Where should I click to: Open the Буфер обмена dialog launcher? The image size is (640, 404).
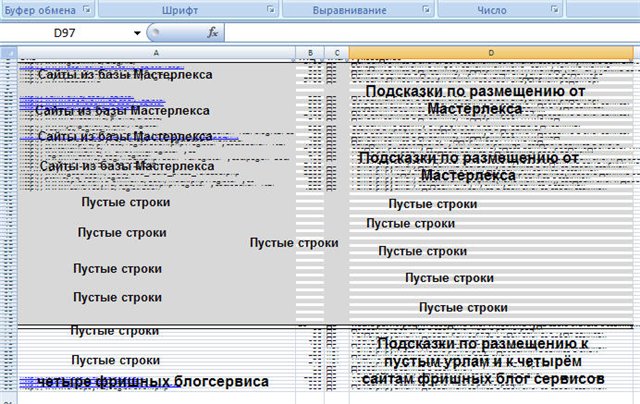point(87,9)
